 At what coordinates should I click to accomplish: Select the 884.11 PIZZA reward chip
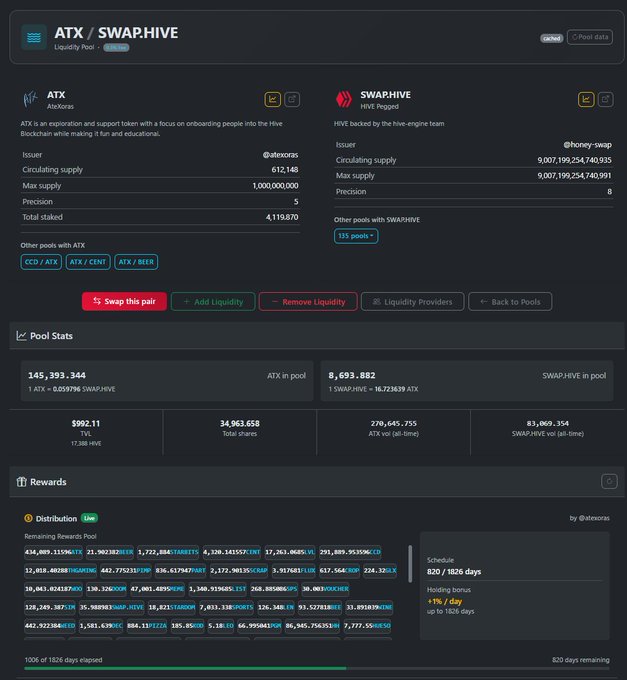coord(147,626)
